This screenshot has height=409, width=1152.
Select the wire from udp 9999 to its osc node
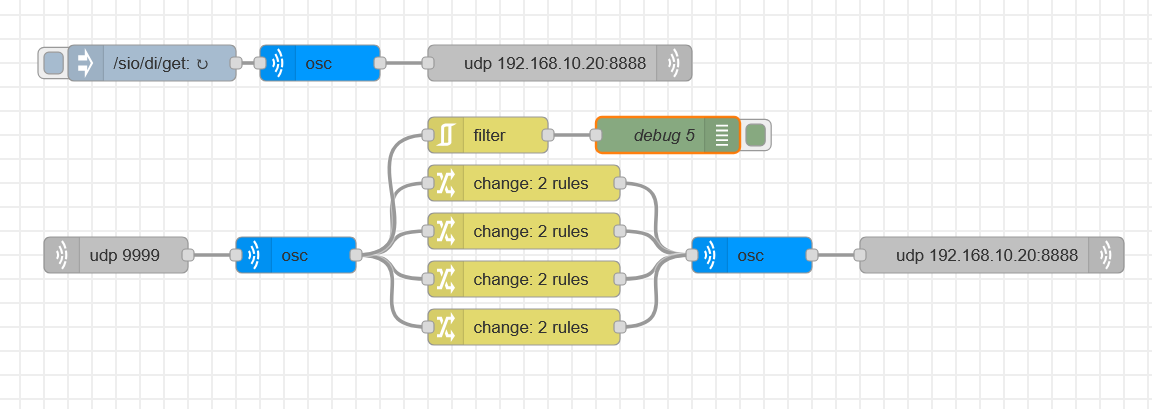point(214,255)
